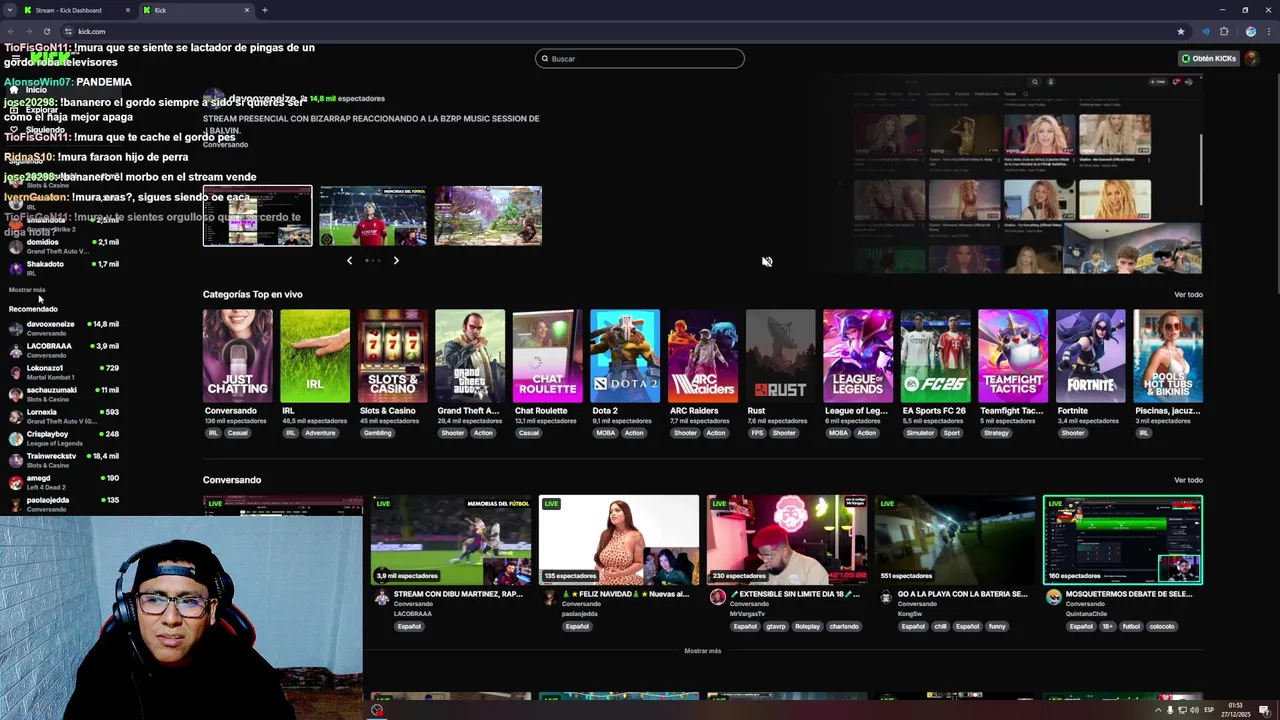Open the Dota 2 category card
The width and height of the screenshot is (1280, 720).
tap(625, 356)
